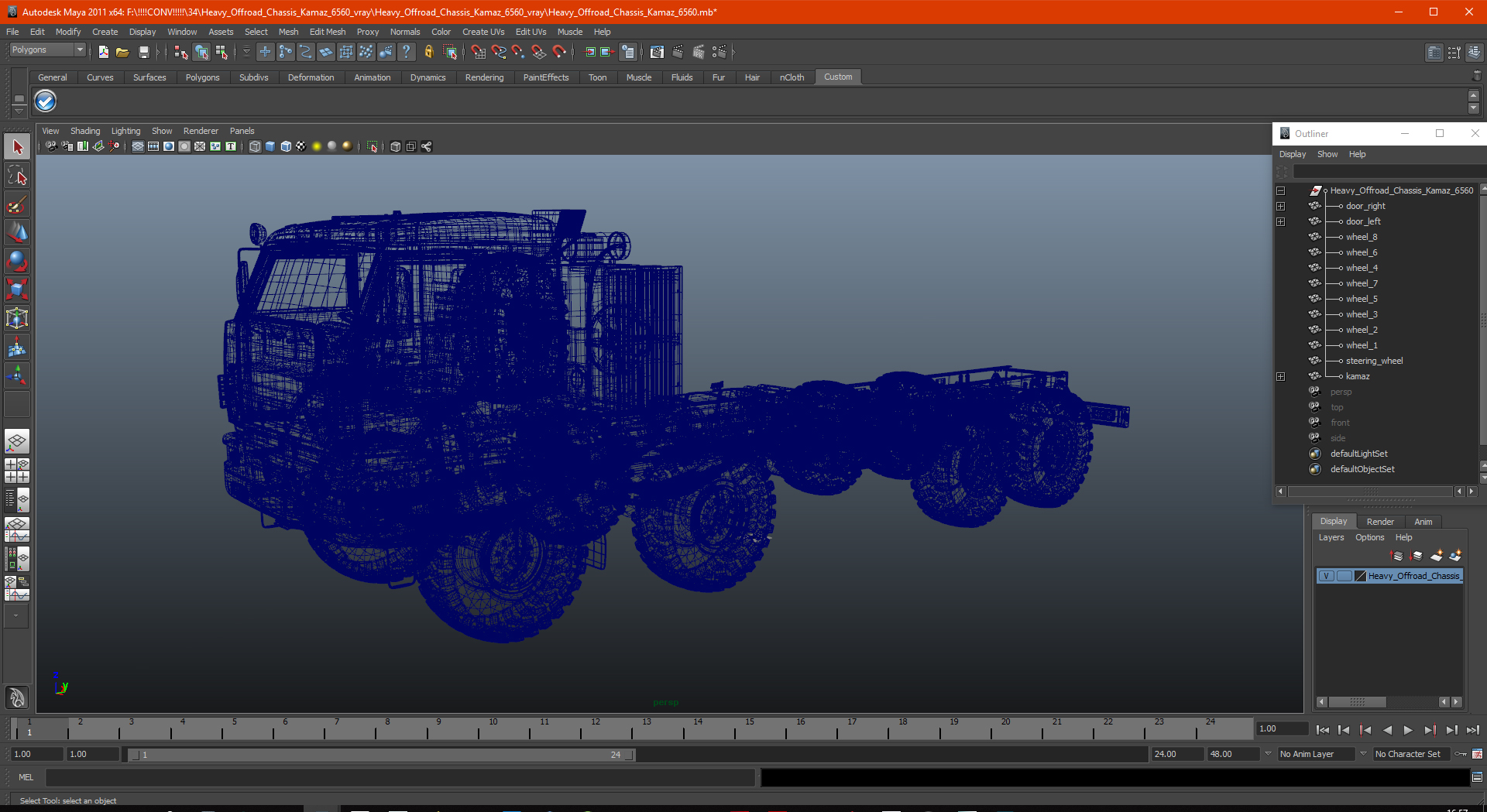Toggle select by component type mode
This screenshot has height=812, width=1487.
point(222,52)
